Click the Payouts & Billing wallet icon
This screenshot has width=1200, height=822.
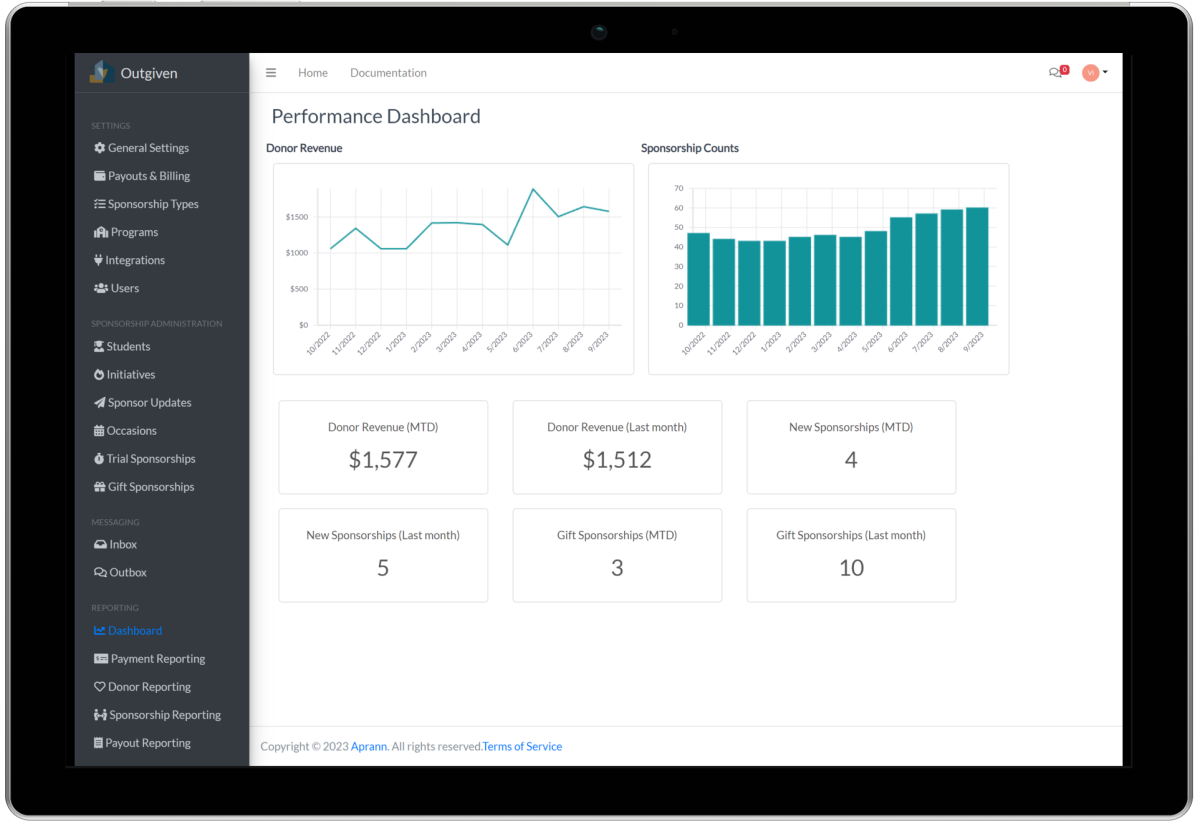click(x=99, y=176)
